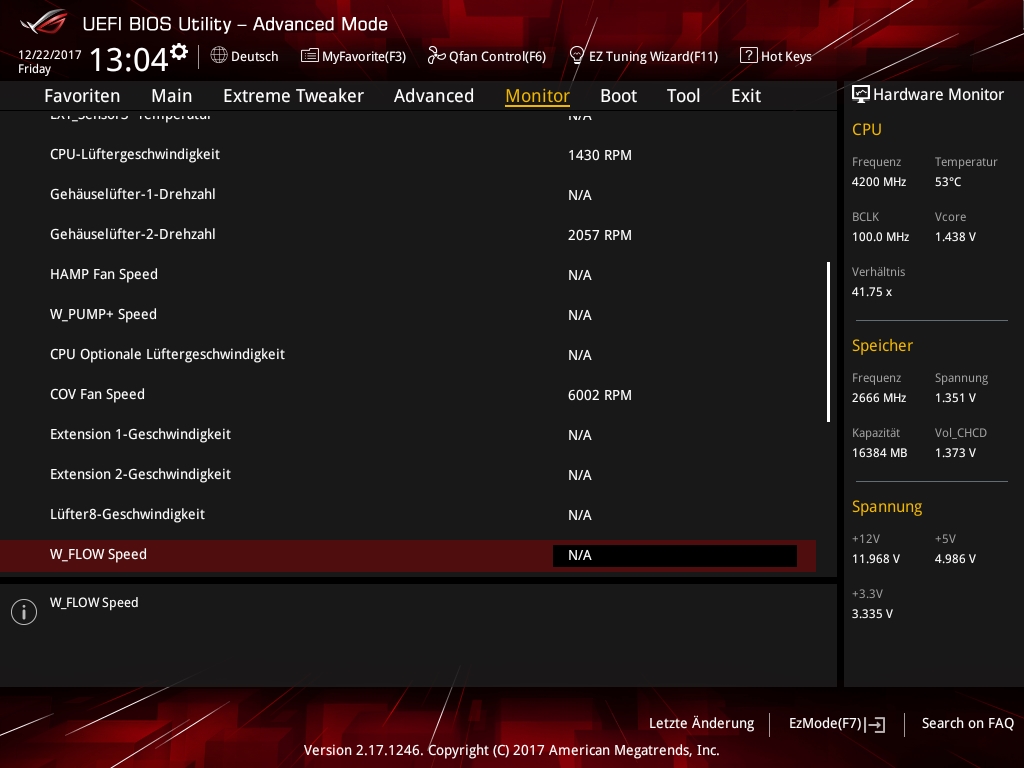The height and width of the screenshot is (768, 1024).
Task: Click Letzte Änderung button
Action: pyautogui.click(x=701, y=723)
